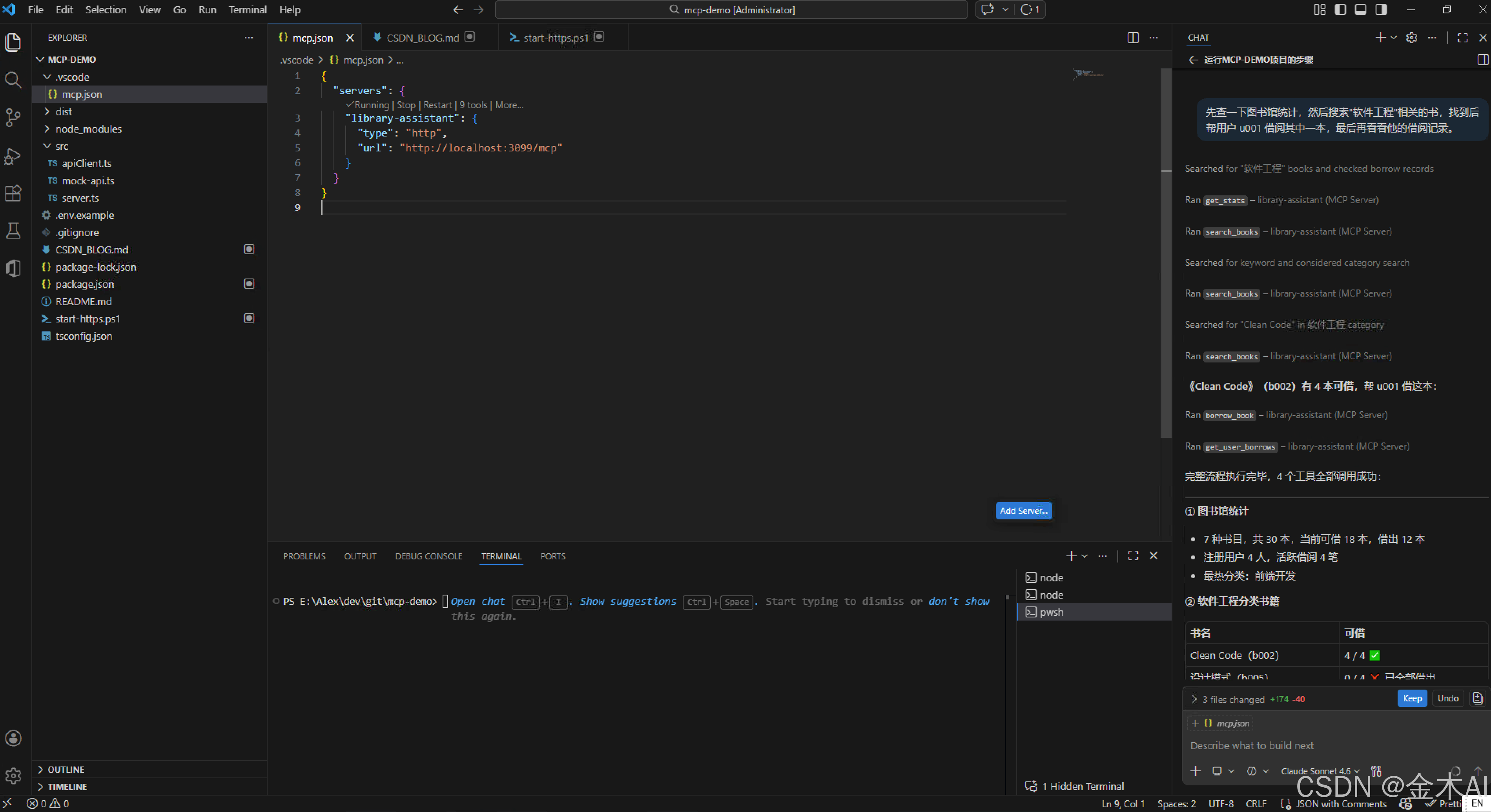The height and width of the screenshot is (812, 1491).
Task: Click the Add Server... button
Action: [1023, 510]
